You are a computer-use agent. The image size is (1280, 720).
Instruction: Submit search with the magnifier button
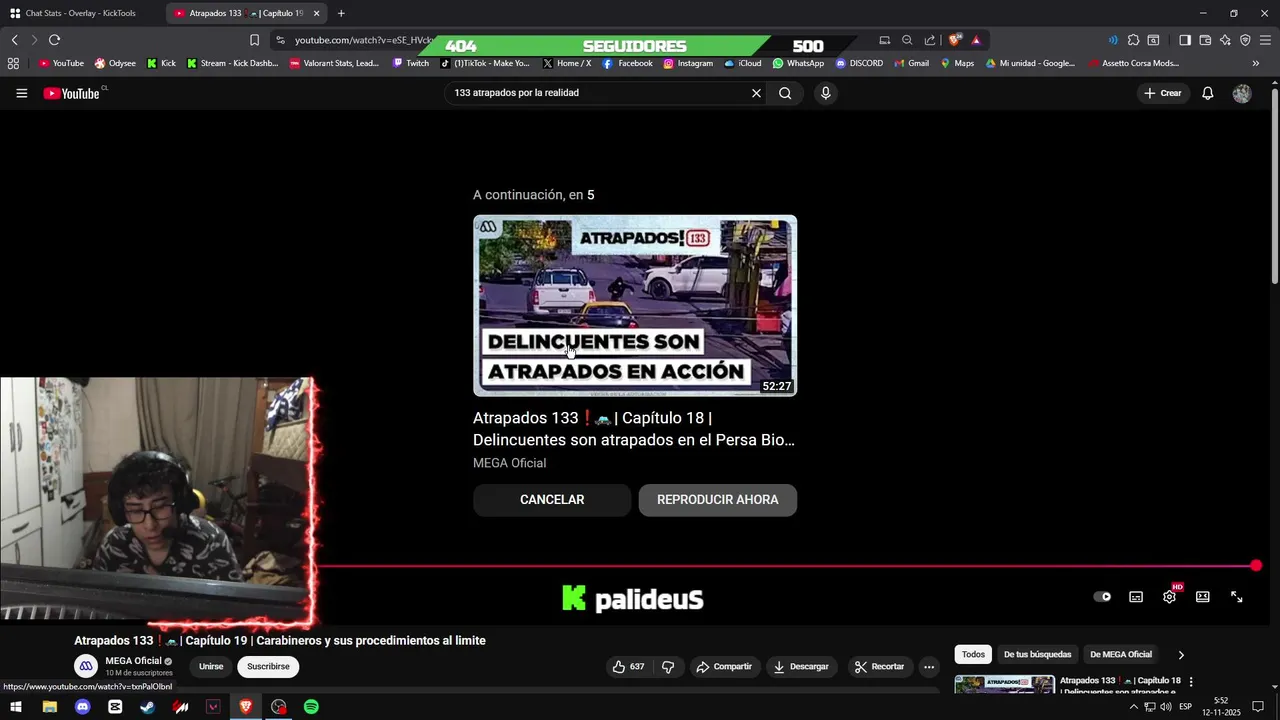click(785, 93)
